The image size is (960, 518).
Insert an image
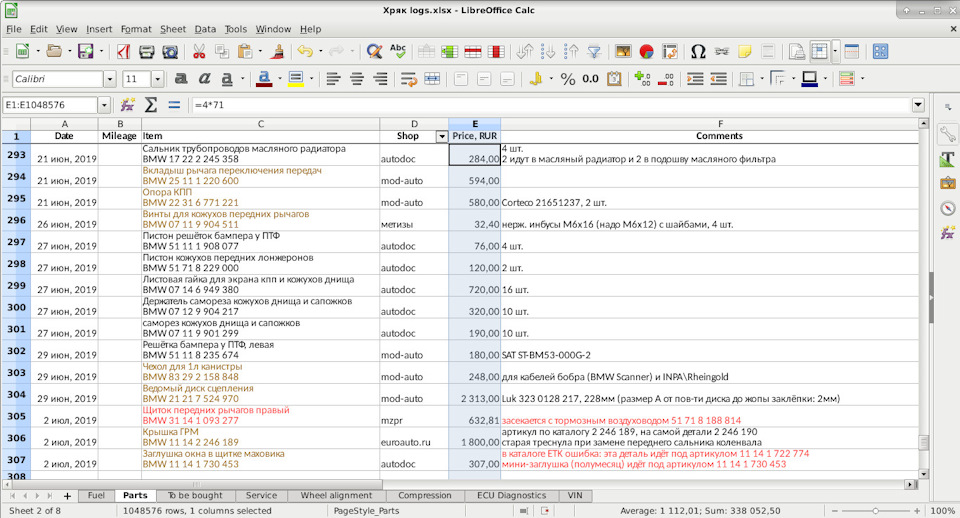[x=623, y=51]
